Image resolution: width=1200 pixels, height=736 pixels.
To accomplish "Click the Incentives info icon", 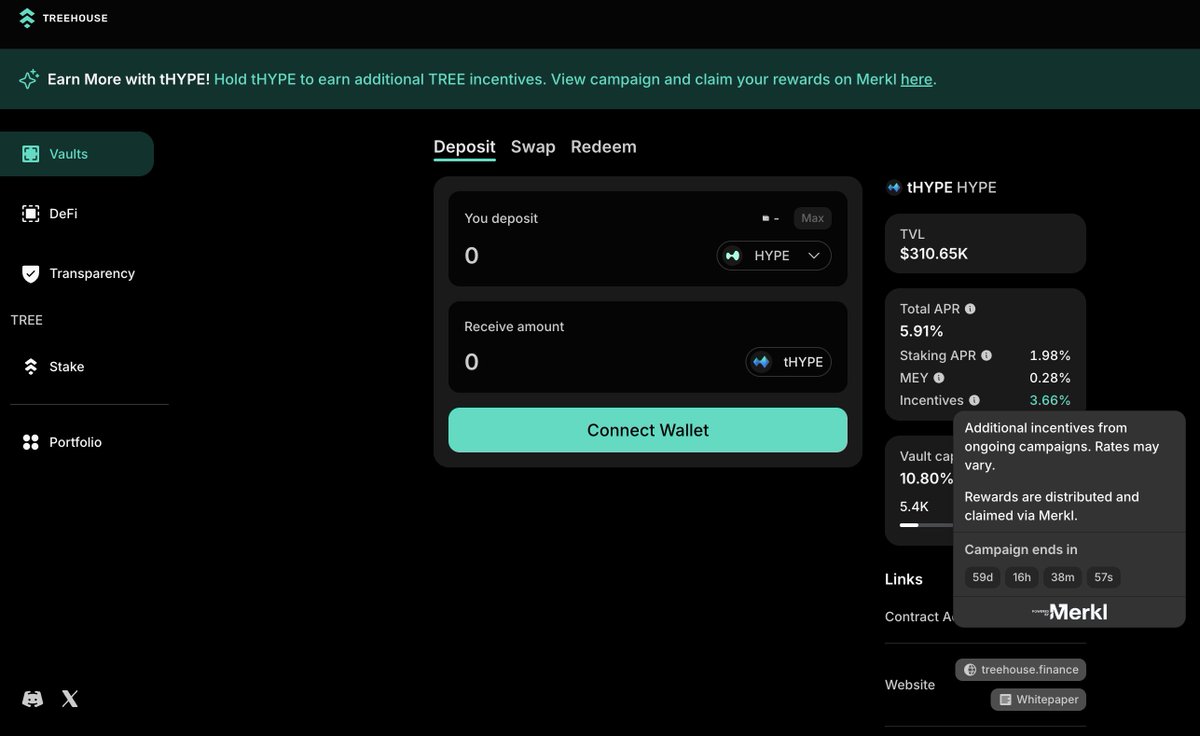I will [x=974, y=400].
